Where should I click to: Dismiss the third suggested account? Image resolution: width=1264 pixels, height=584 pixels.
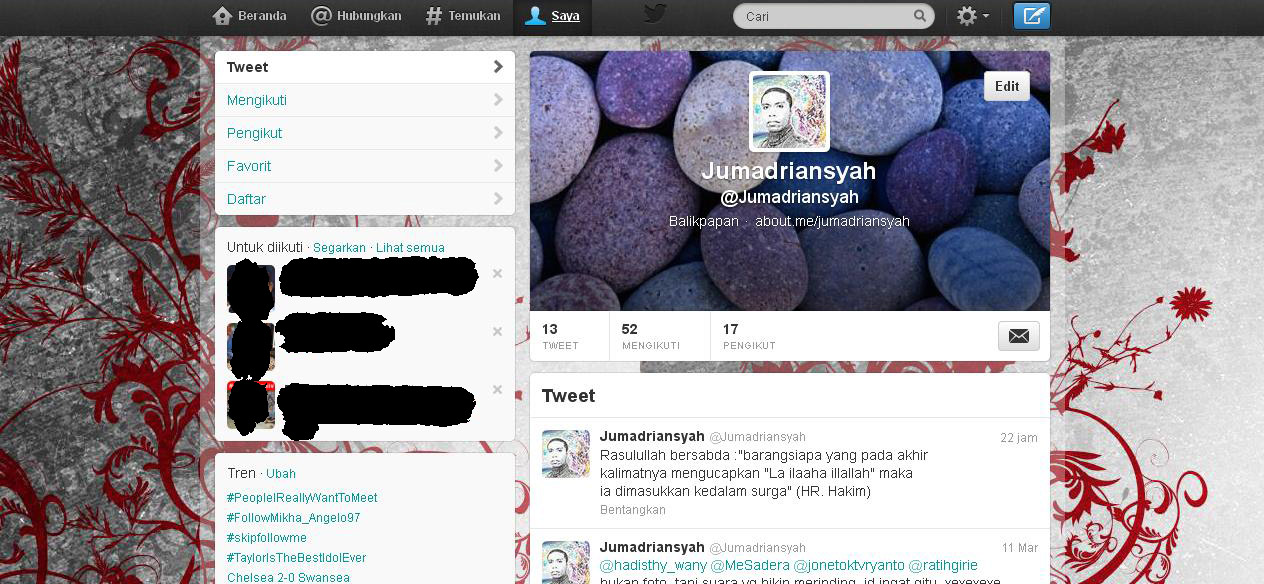pyautogui.click(x=497, y=390)
